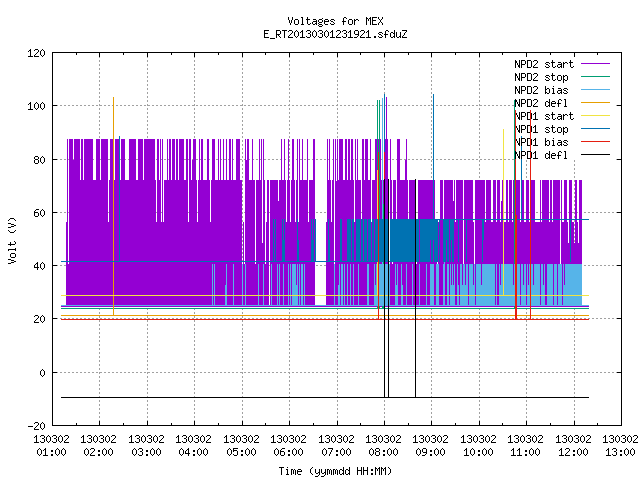640x480 pixels.
Task: Click the x-axis tick 130302 05:00
Action: 241,445
